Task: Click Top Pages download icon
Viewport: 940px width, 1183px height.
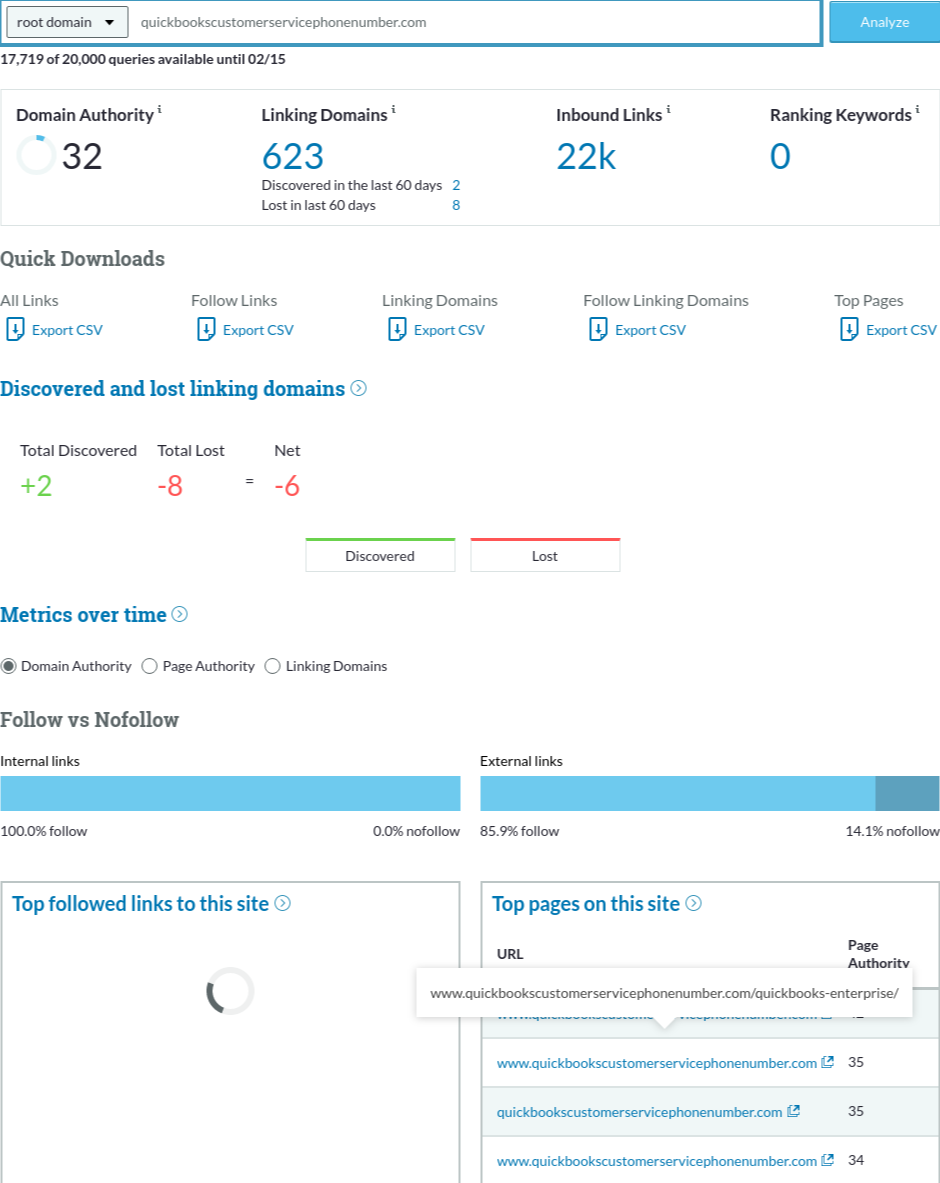Action: tap(849, 330)
